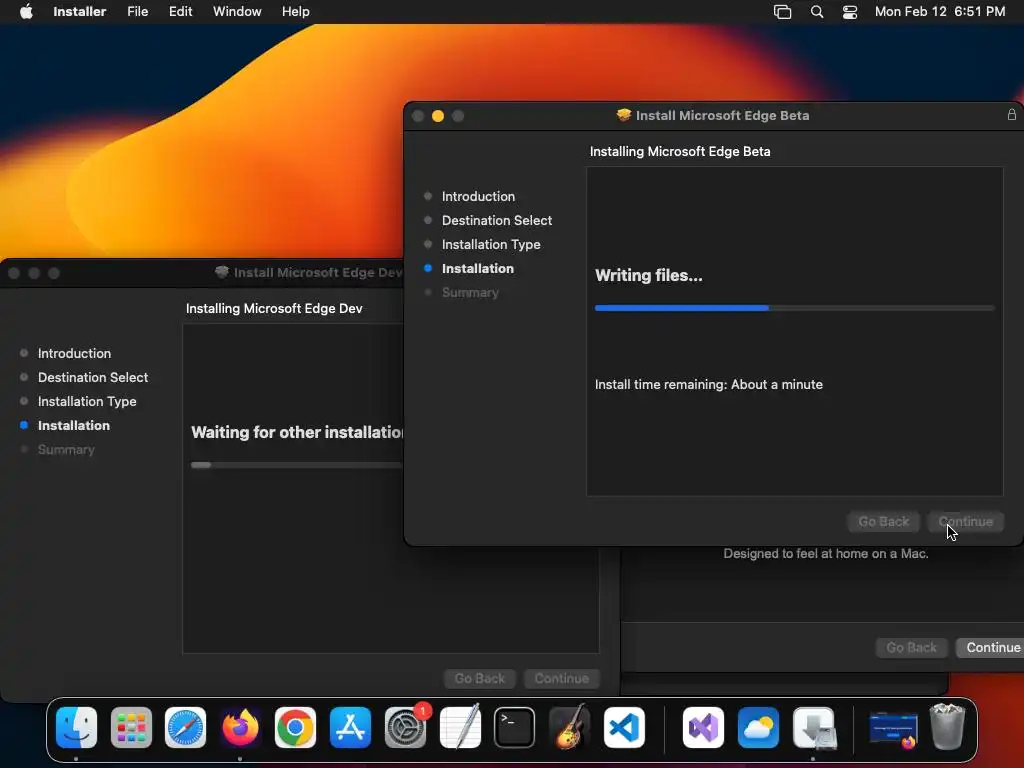Open System Settings with update badge

click(x=406, y=728)
